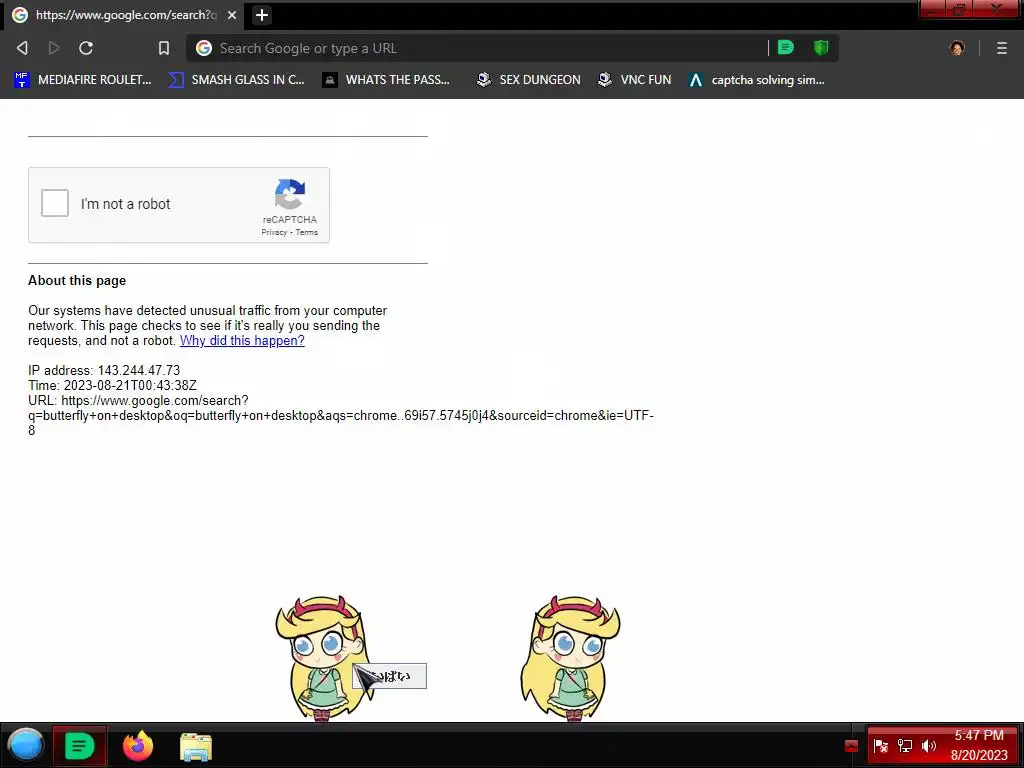Launch Firefox from the taskbar
Screen dimensions: 1024x768
[x=138, y=745]
